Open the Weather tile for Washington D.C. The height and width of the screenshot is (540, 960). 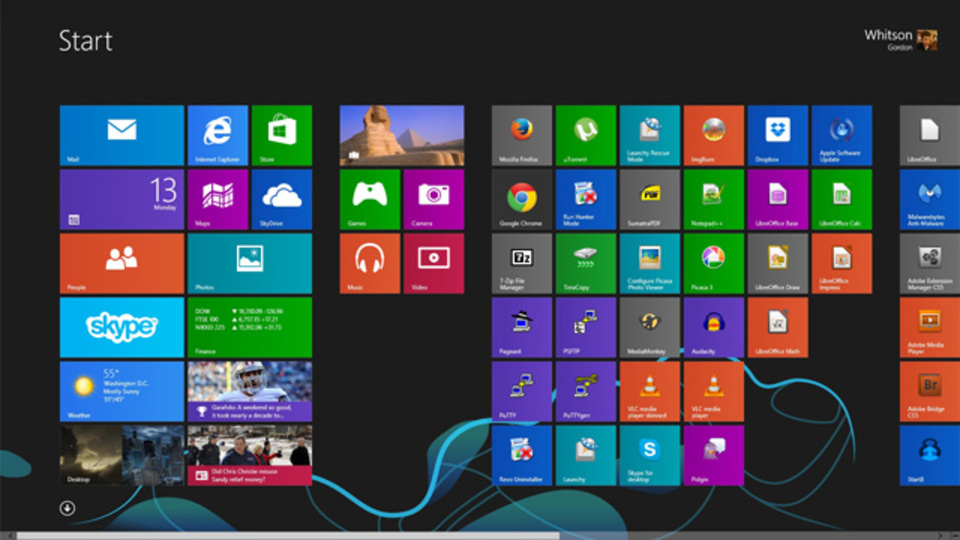(122, 391)
